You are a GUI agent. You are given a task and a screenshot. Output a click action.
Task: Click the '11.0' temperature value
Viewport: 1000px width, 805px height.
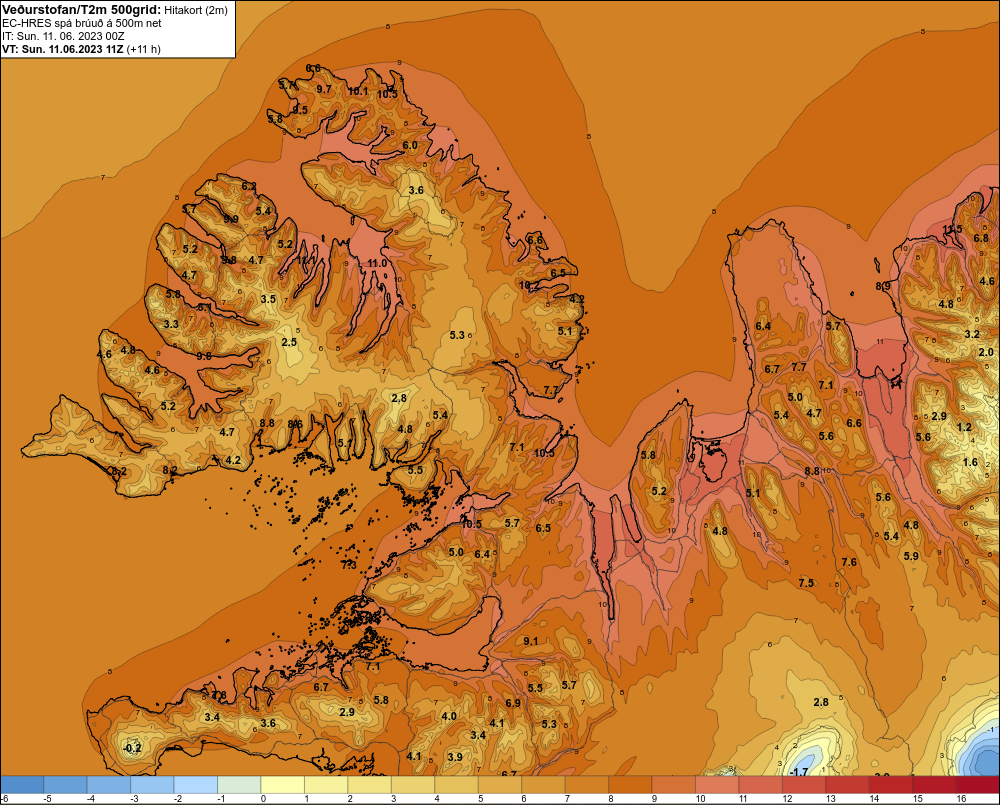(x=376, y=263)
